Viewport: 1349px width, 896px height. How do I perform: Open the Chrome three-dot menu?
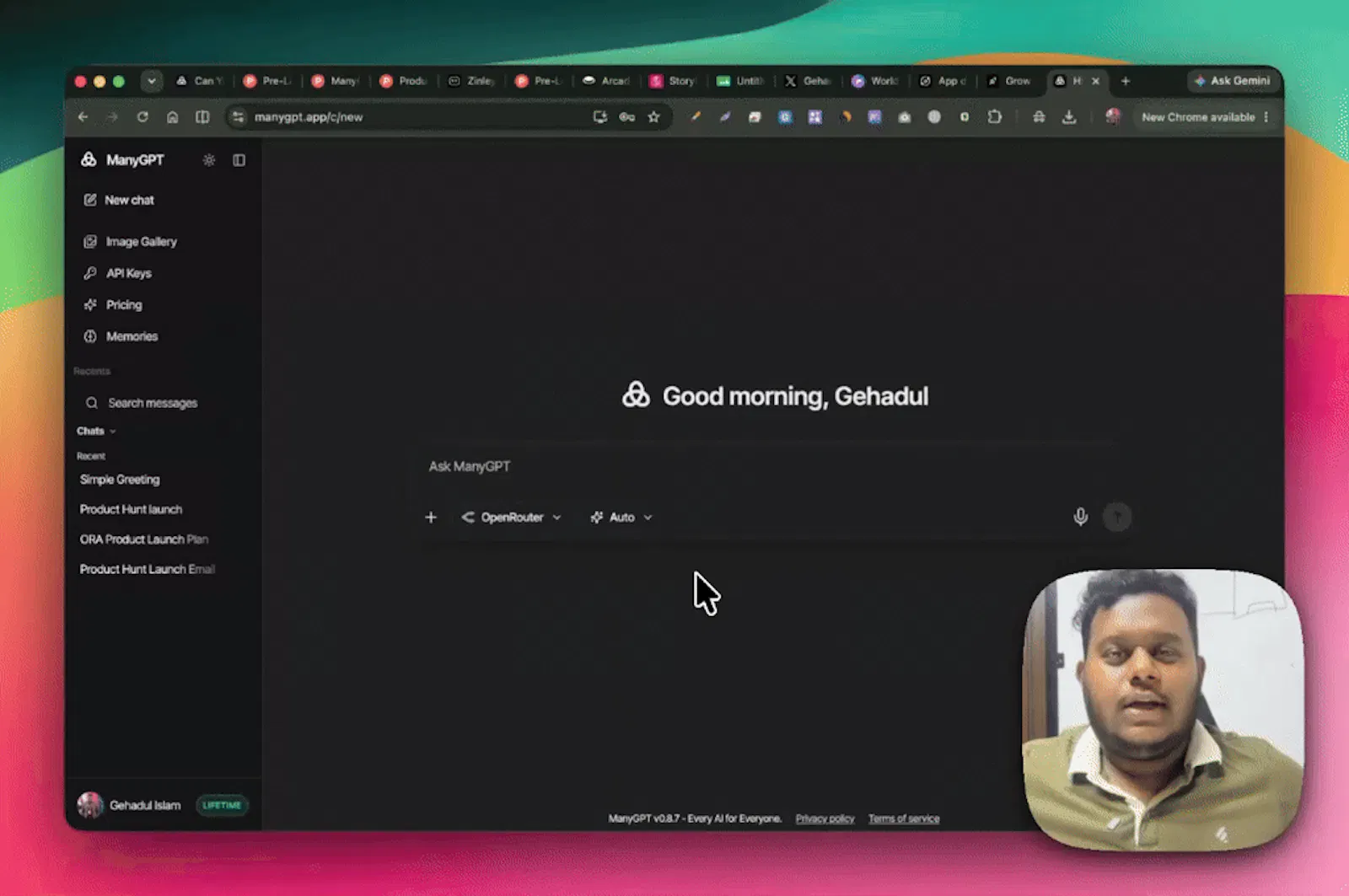pyautogui.click(x=1266, y=117)
